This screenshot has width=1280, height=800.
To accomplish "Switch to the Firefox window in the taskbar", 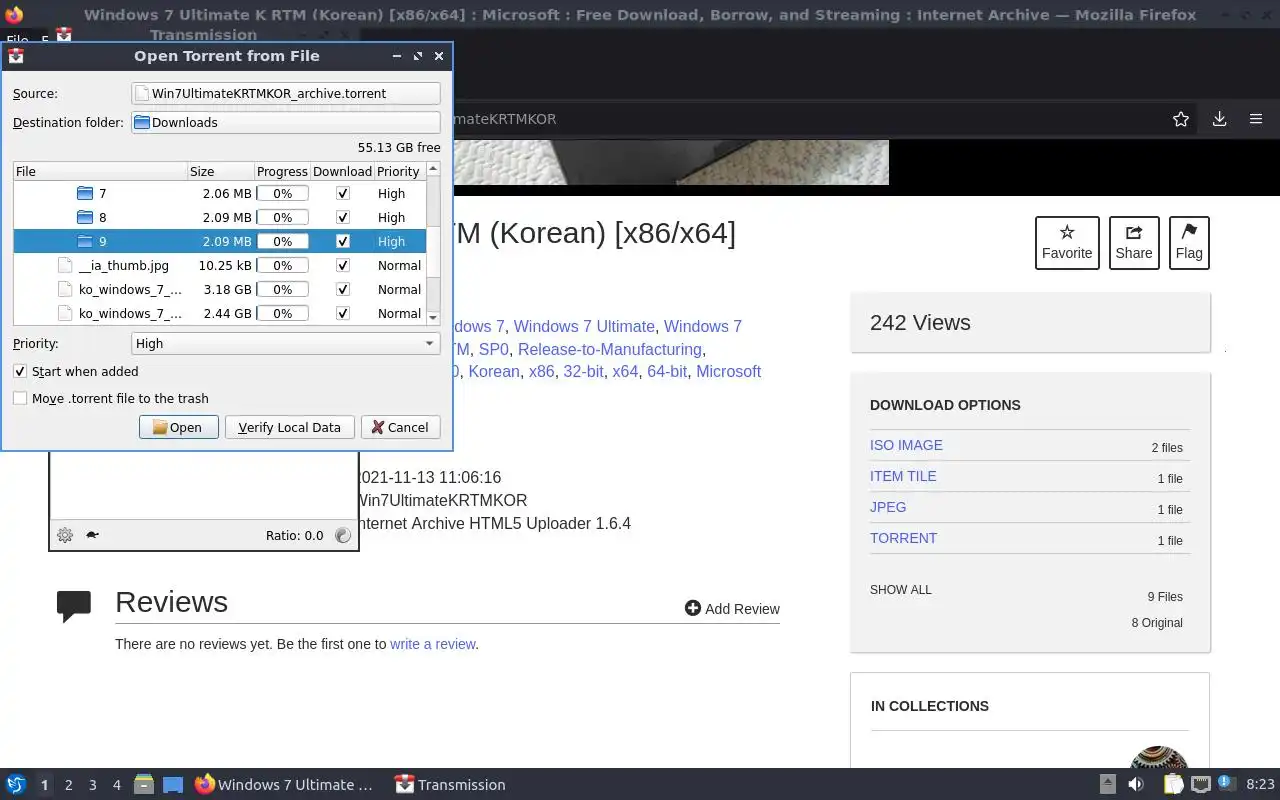I will (285, 785).
